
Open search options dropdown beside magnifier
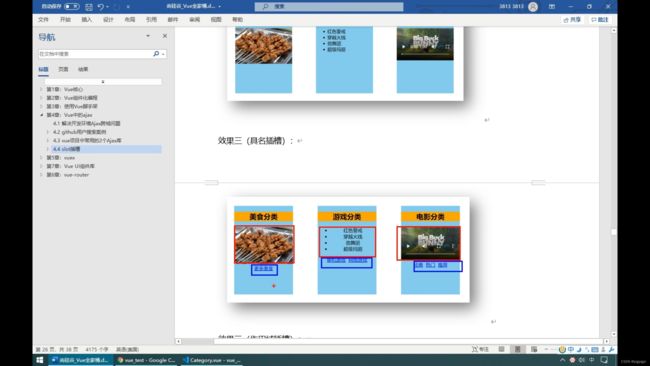coord(163,54)
